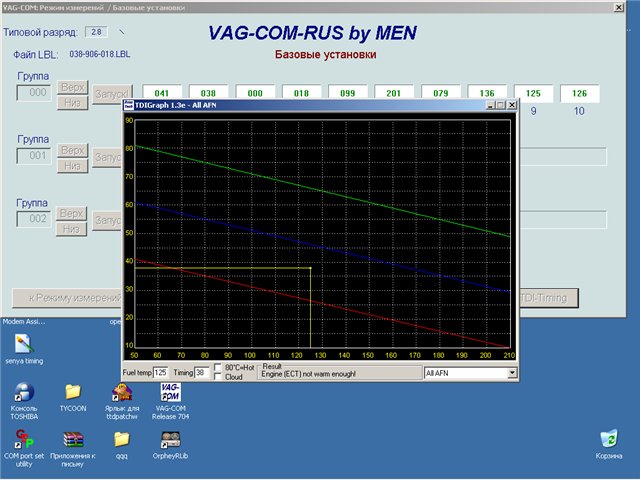This screenshot has height=480, width=640.
Task: Click Верх button for group 001
Action: (73, 150)
